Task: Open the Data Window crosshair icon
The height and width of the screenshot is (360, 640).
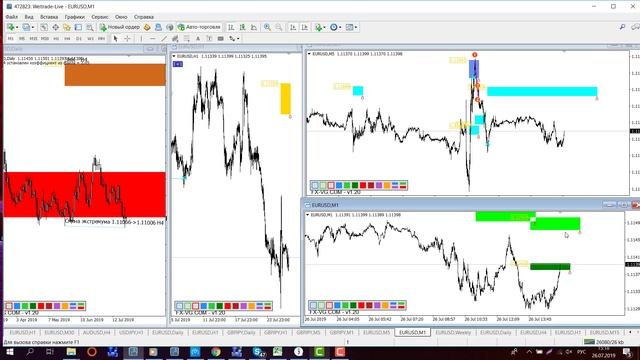Action: click(x=55, y=27)
